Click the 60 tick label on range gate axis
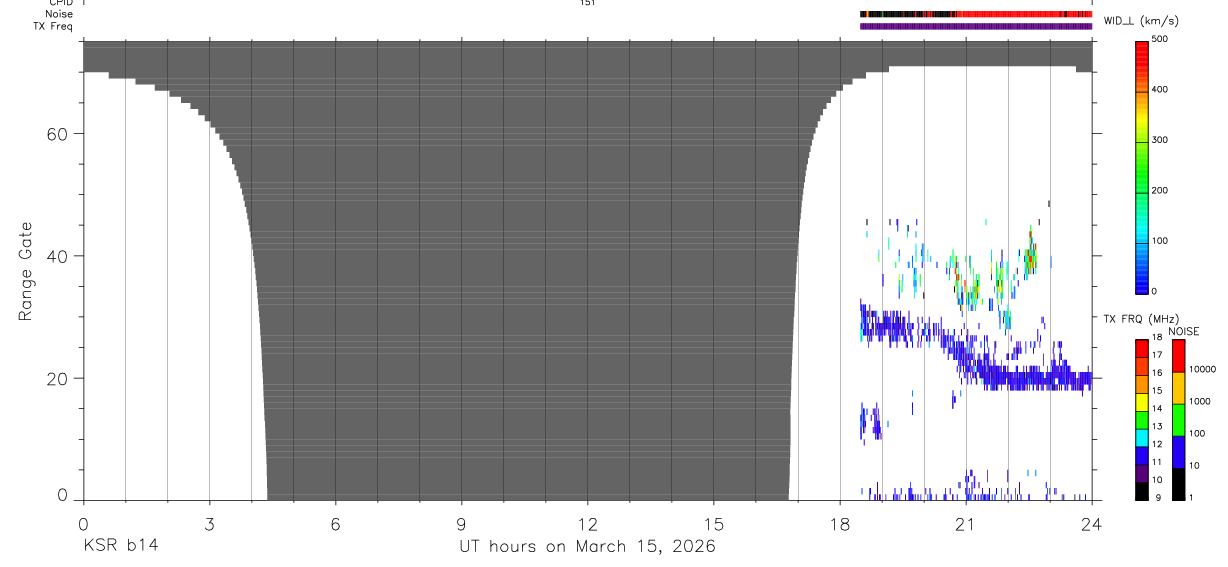The width and height of the screenshot is (1228, 567). point(58,134)
